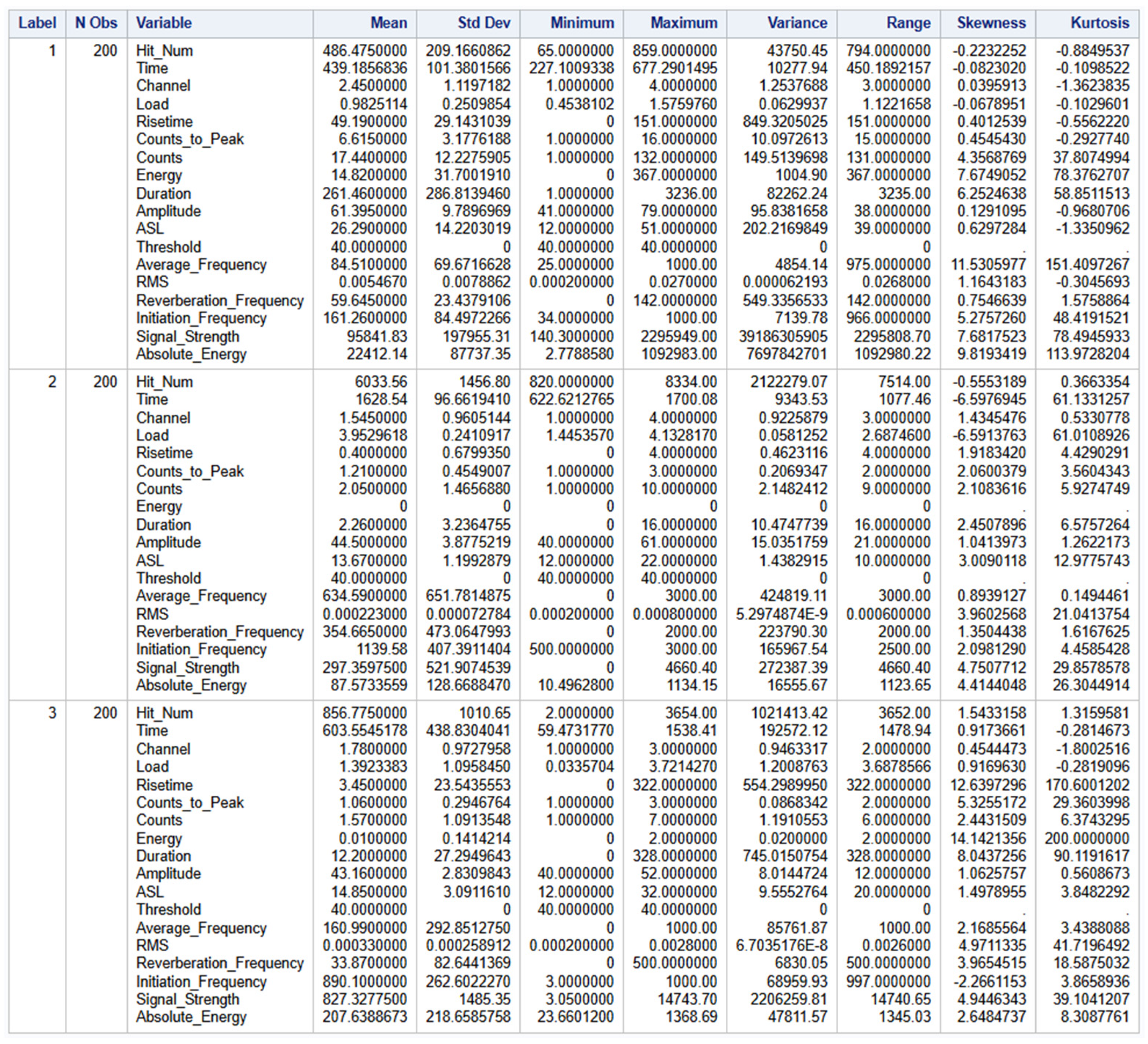The image size is (1148, 1044).
Task: Select minimum value 622.6212765
Action: (572, 399)
